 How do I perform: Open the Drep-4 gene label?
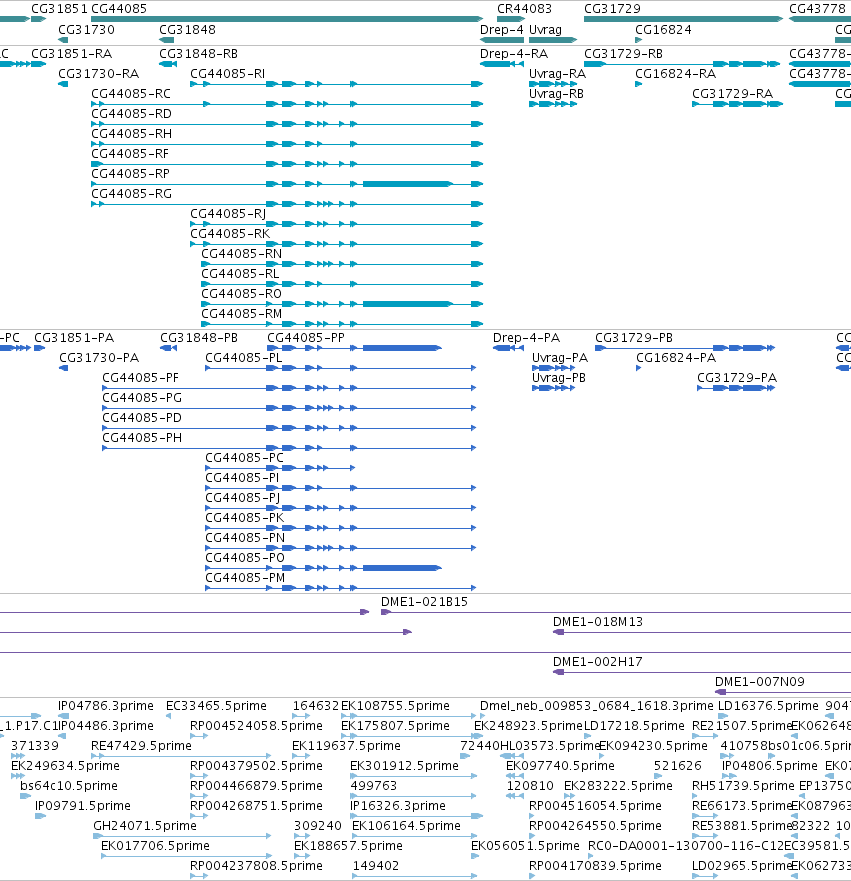tap(502, 29)
